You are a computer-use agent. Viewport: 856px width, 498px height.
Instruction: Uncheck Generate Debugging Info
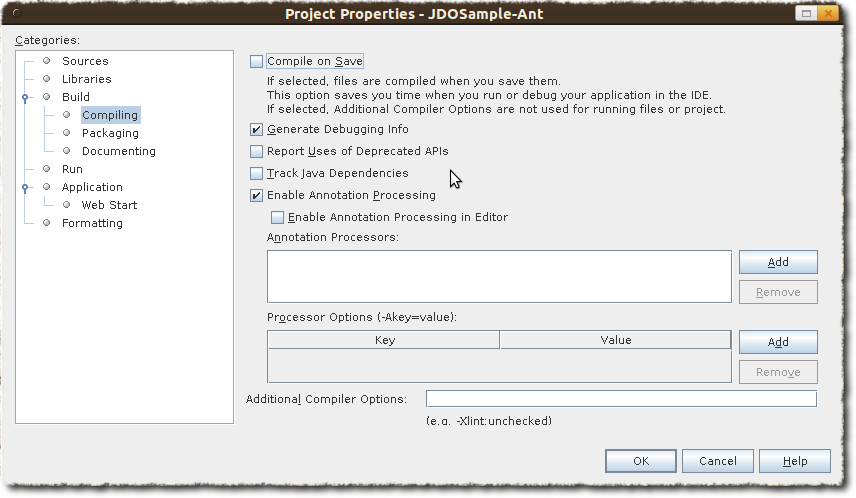point(257,130)
